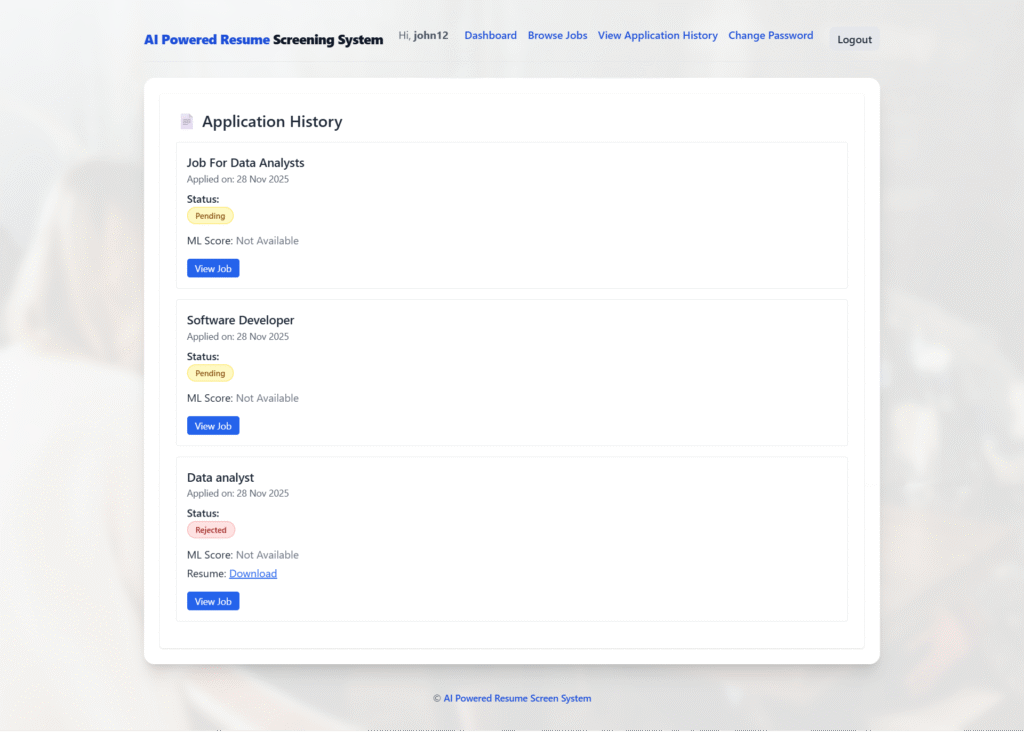This screenshot has height=732, width=1024.
Task: Select the Data analyst card title
Action: (x=220, y=477)
